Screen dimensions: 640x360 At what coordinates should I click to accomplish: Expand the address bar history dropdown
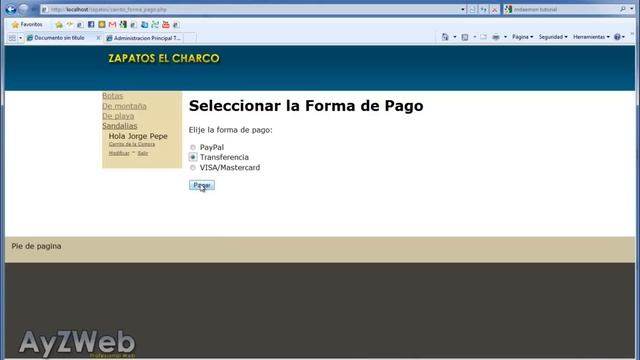(x=462, y=9)
